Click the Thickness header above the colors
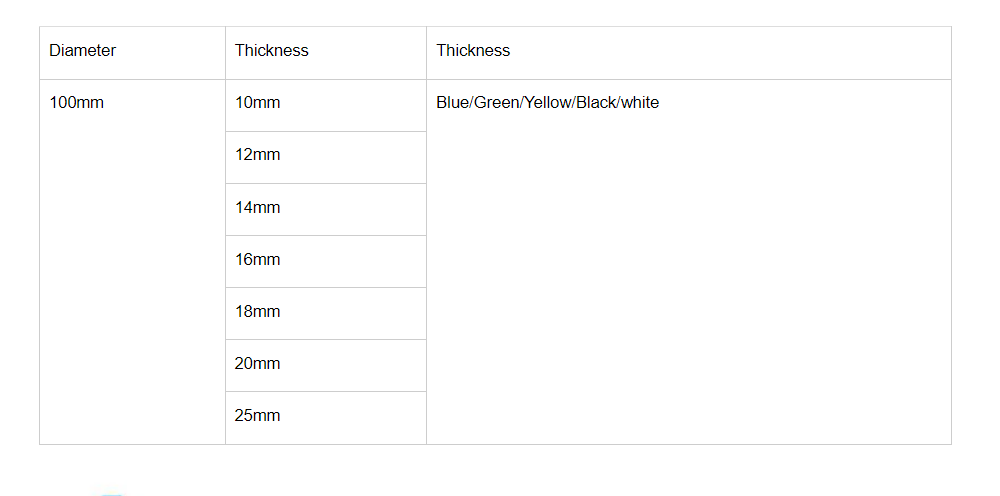 pyautogui.click(x=473, y=51)
